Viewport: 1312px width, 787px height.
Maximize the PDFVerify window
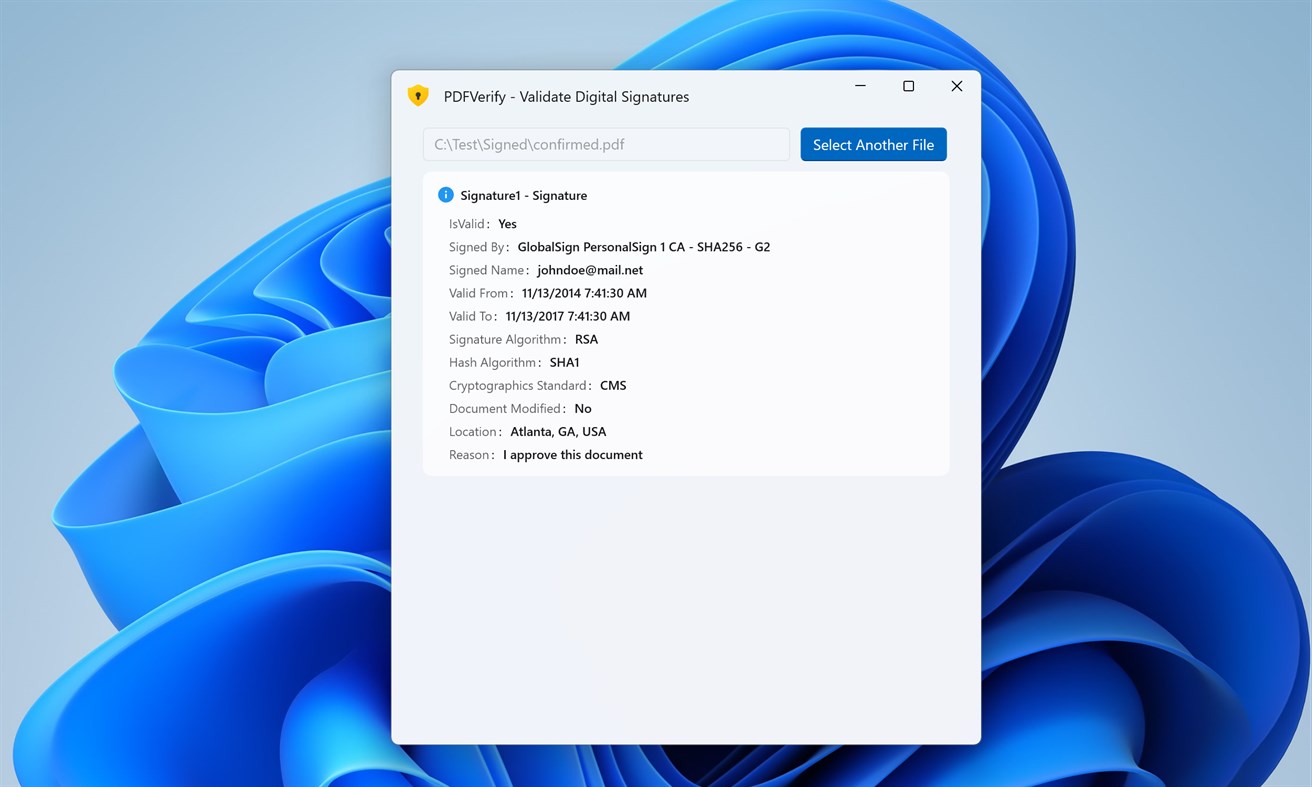pos(908,86)
